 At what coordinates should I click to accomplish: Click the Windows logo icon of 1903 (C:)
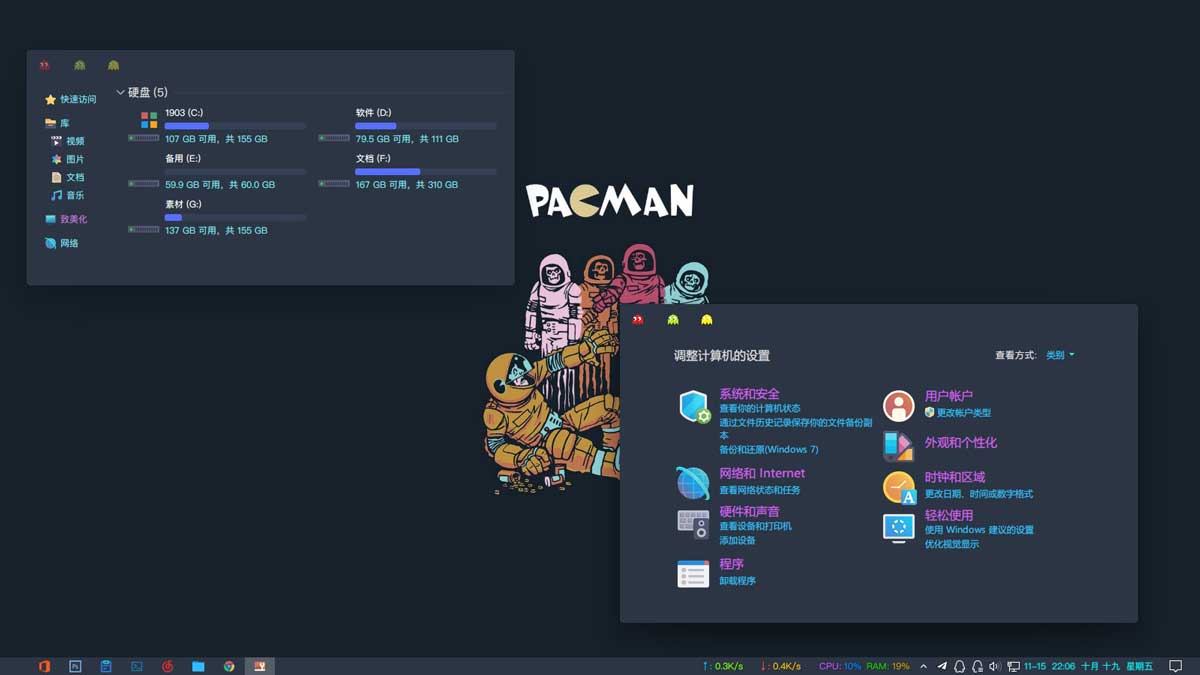[149, 120]
